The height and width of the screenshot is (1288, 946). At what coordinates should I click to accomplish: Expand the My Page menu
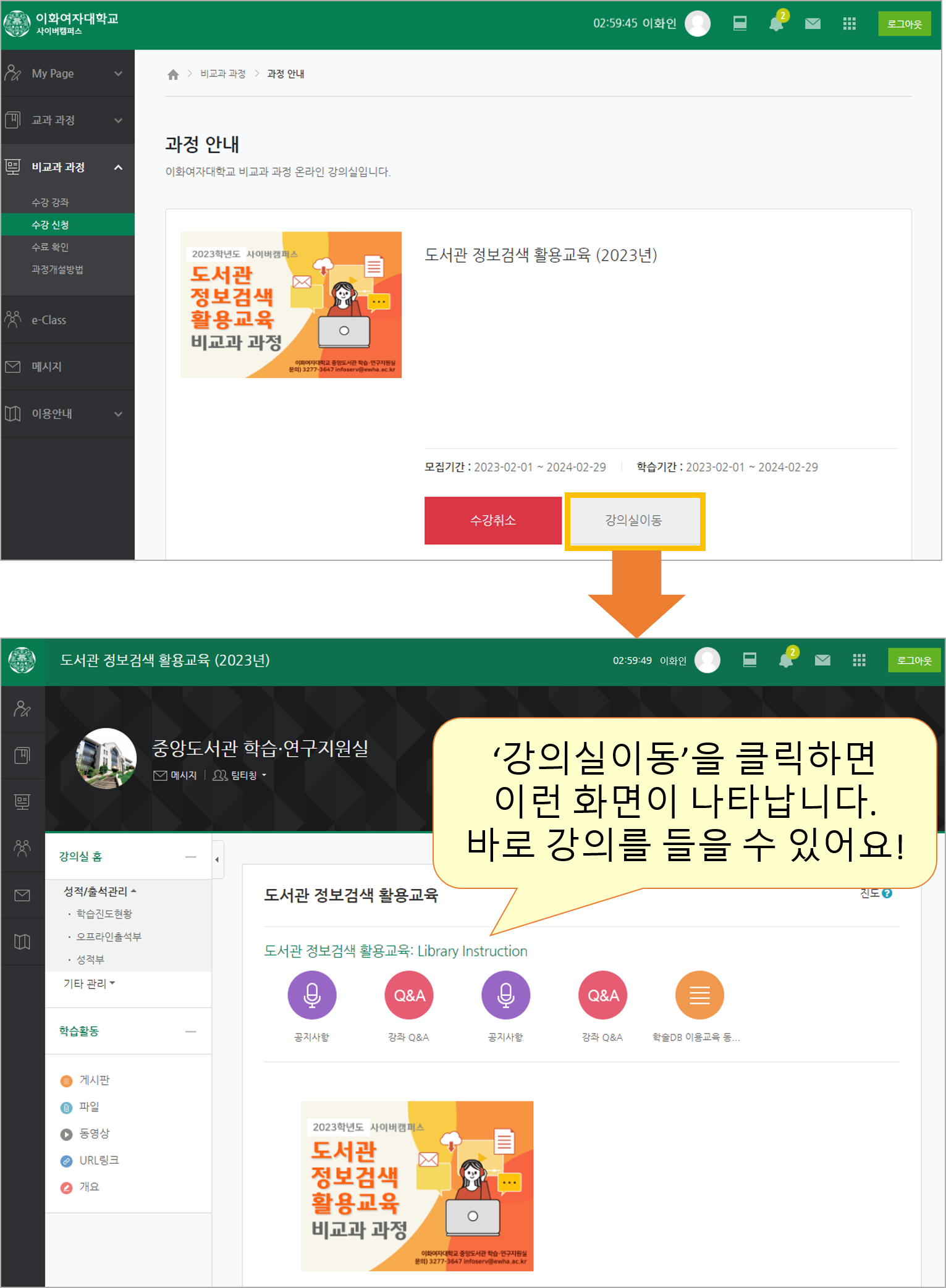click(x=67, y=74)
